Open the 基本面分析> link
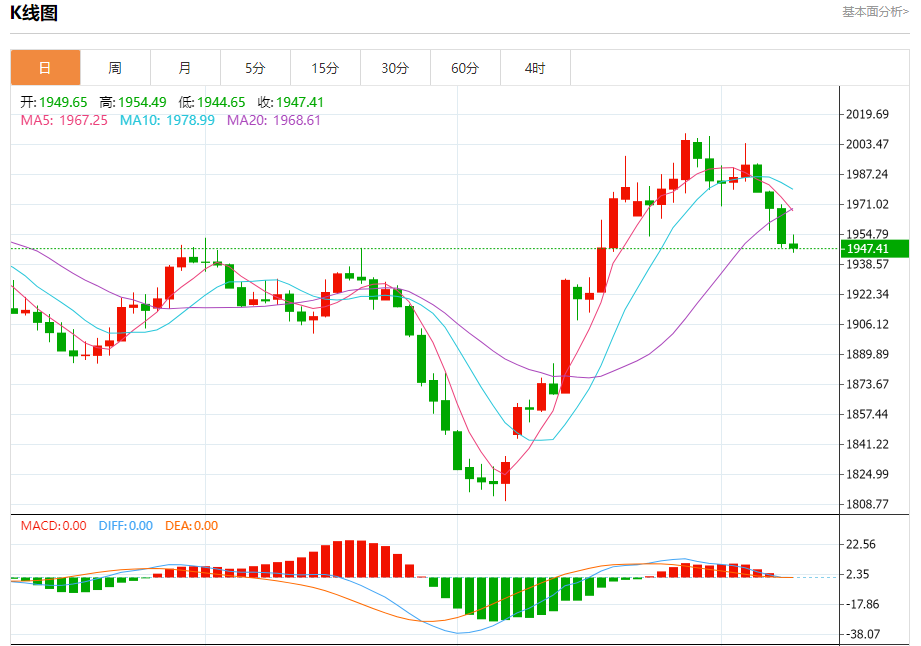The width and height of the screenshot is (921, 646). point(875,12)
